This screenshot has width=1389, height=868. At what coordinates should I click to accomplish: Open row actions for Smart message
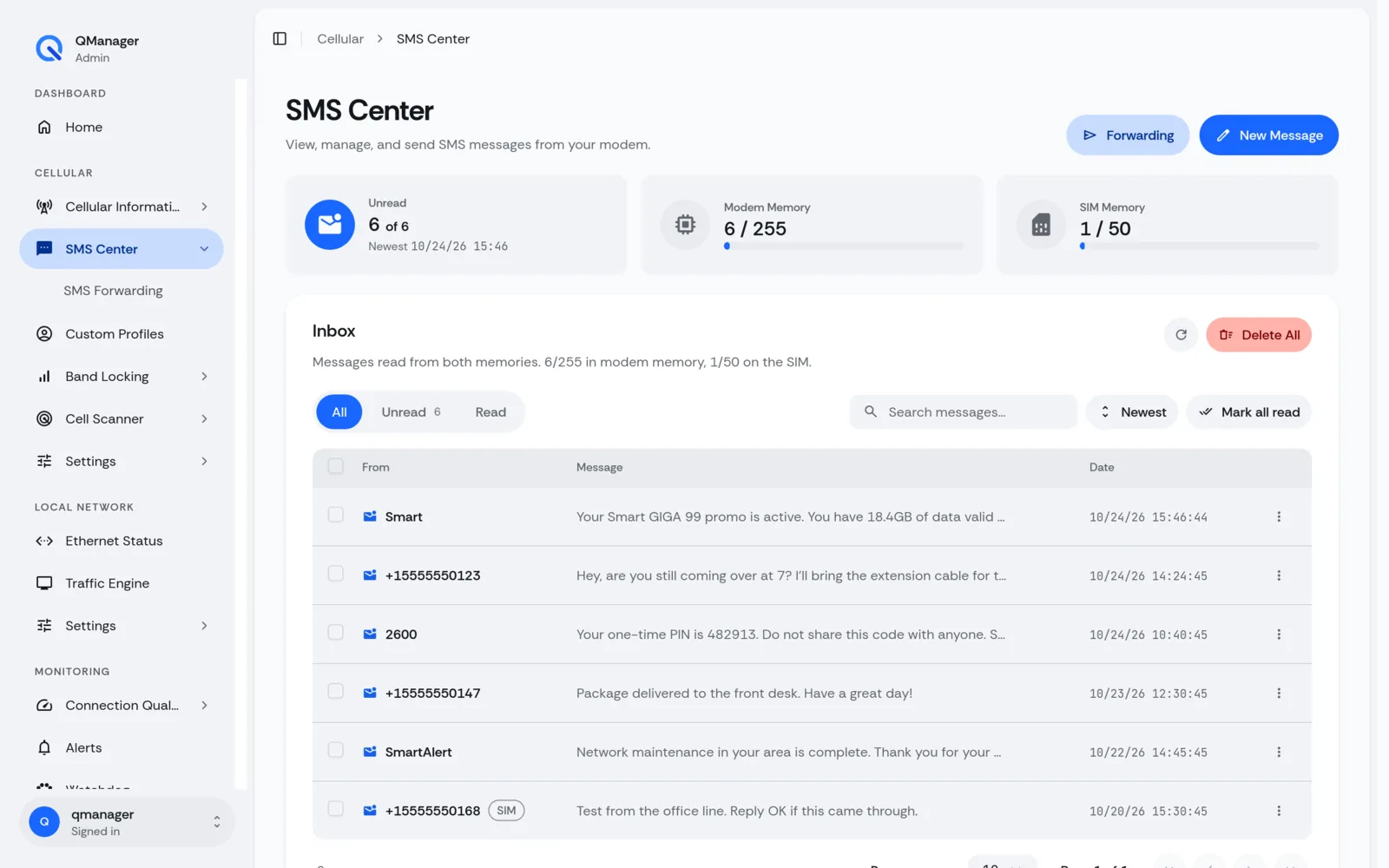tap(1279, 516)
